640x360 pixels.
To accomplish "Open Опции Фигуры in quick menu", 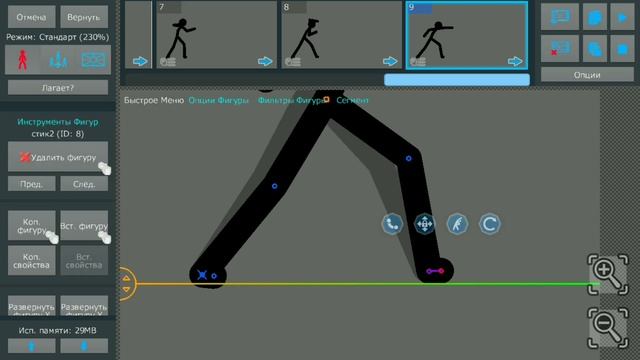I will click(218, 100).
